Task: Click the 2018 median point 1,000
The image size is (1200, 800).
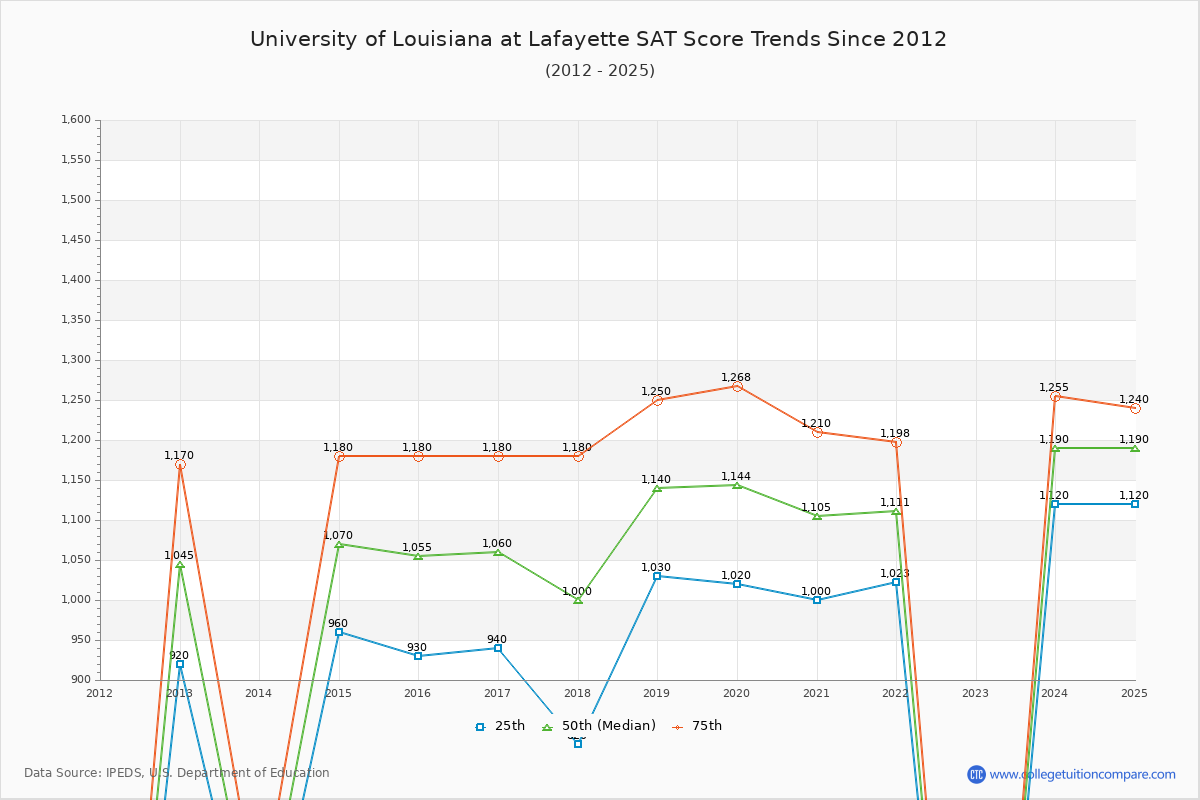Action: (578, 600)
